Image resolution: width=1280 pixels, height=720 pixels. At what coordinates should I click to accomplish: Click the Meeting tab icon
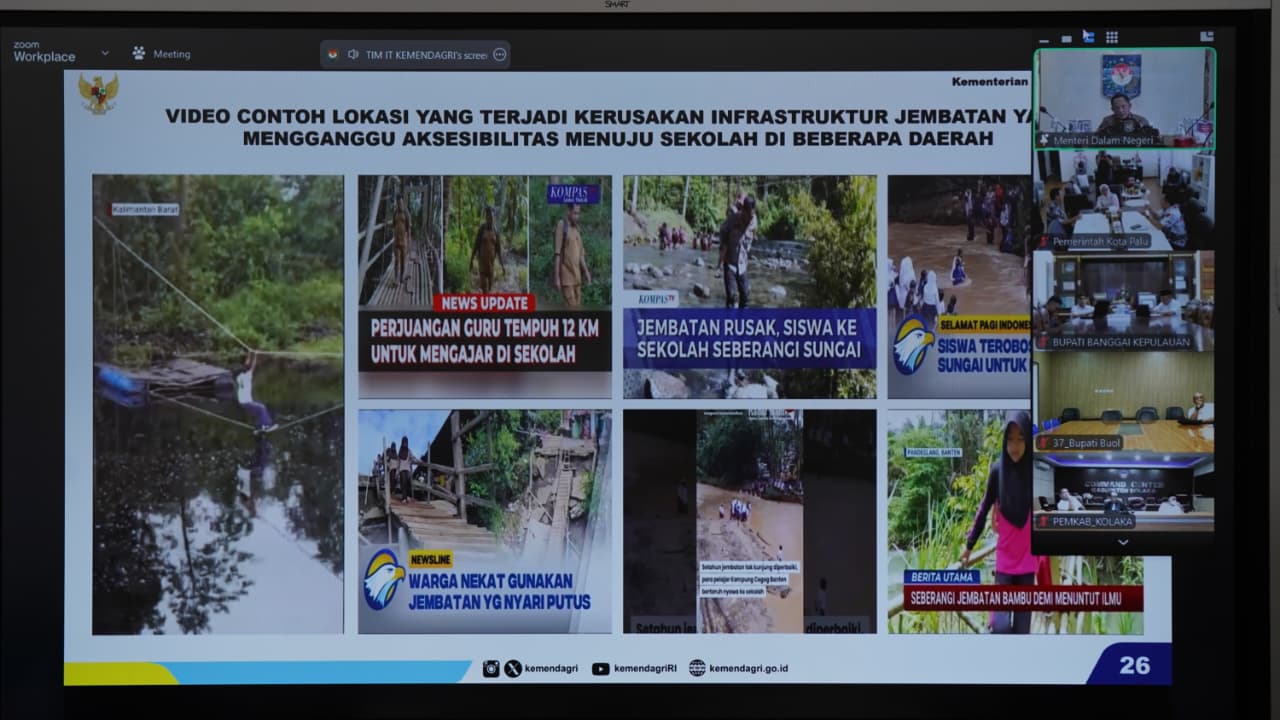point(139,53)
